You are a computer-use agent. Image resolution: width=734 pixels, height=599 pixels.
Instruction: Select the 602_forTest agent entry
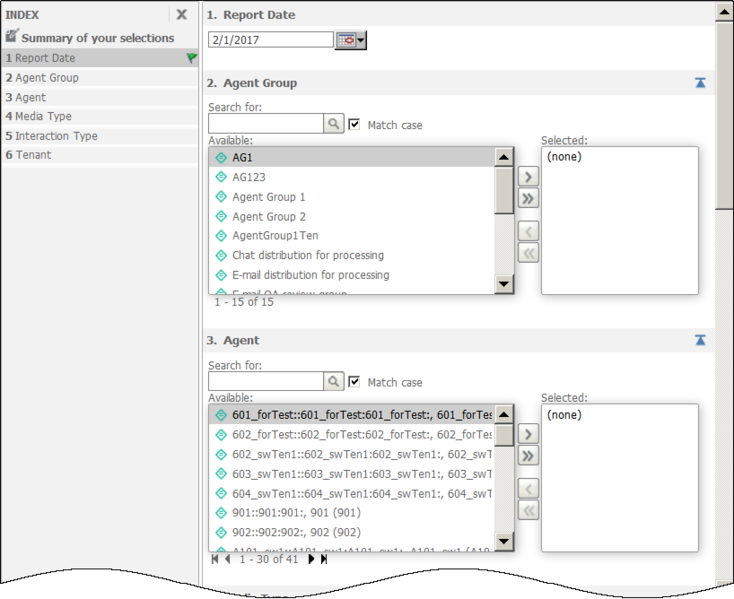point(352,434)
